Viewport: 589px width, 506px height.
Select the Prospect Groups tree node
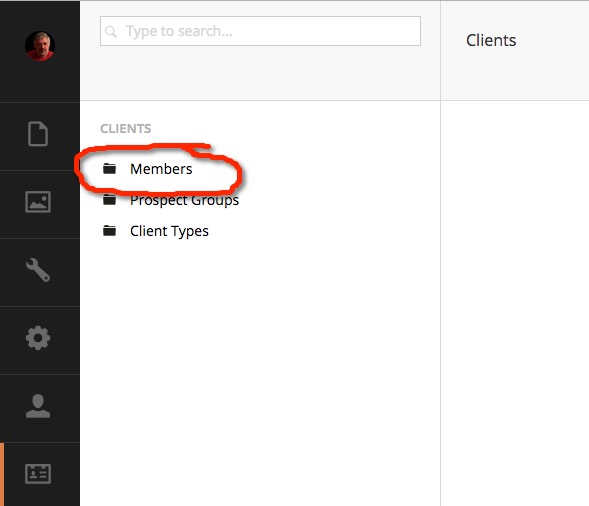[184, 200]
